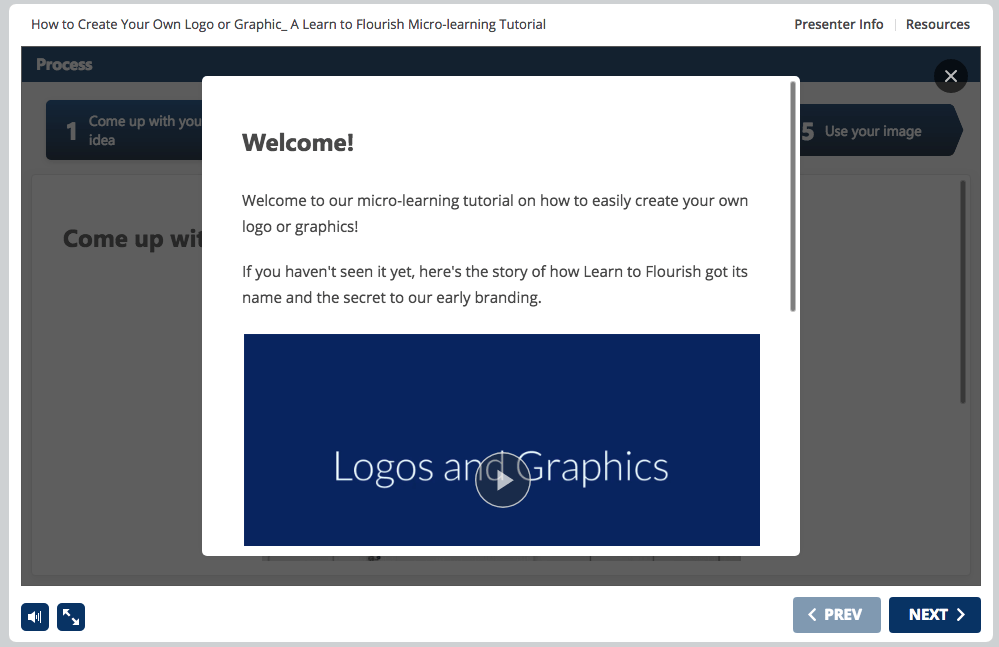999x647 pixels.
Task: Select step 1 Come up with your idea
Action: [125, 131]
